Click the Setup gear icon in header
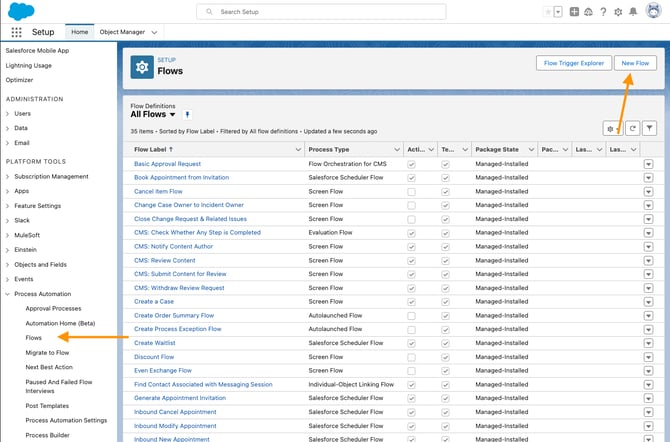 pyautogui.click(x=619, y=11)
